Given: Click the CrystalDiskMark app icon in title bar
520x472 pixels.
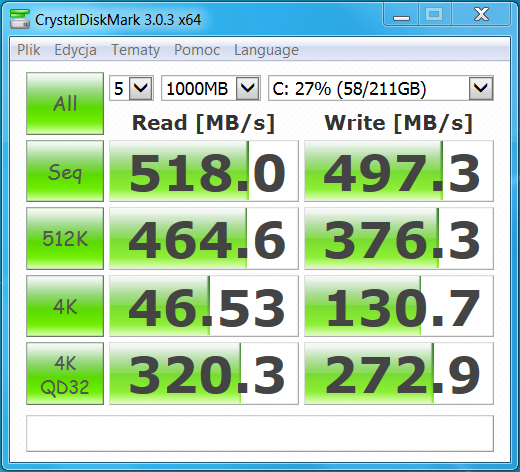Looking at the screenshot, I should [x=20, y=19].
